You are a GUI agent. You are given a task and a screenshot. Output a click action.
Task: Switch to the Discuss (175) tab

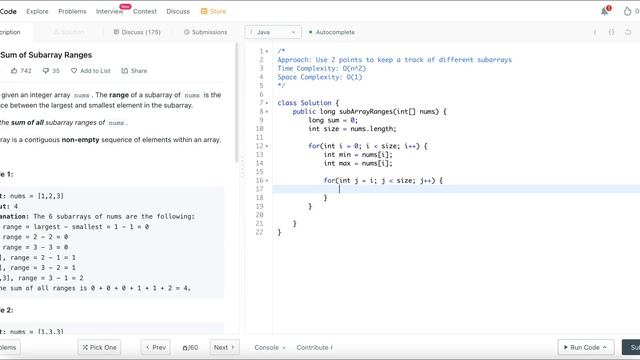tap(137, 32)
